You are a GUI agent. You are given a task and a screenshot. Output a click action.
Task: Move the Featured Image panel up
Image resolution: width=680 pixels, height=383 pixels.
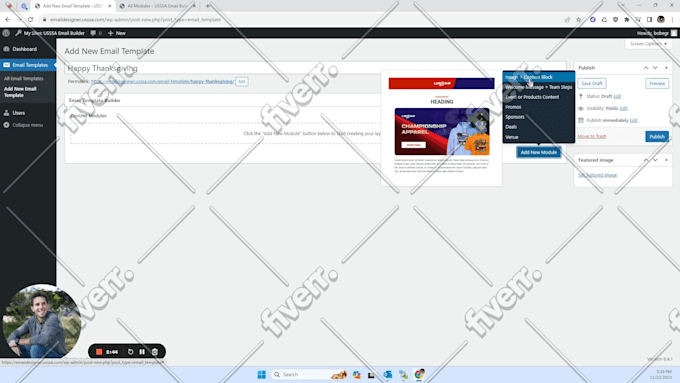coord(646,160)
